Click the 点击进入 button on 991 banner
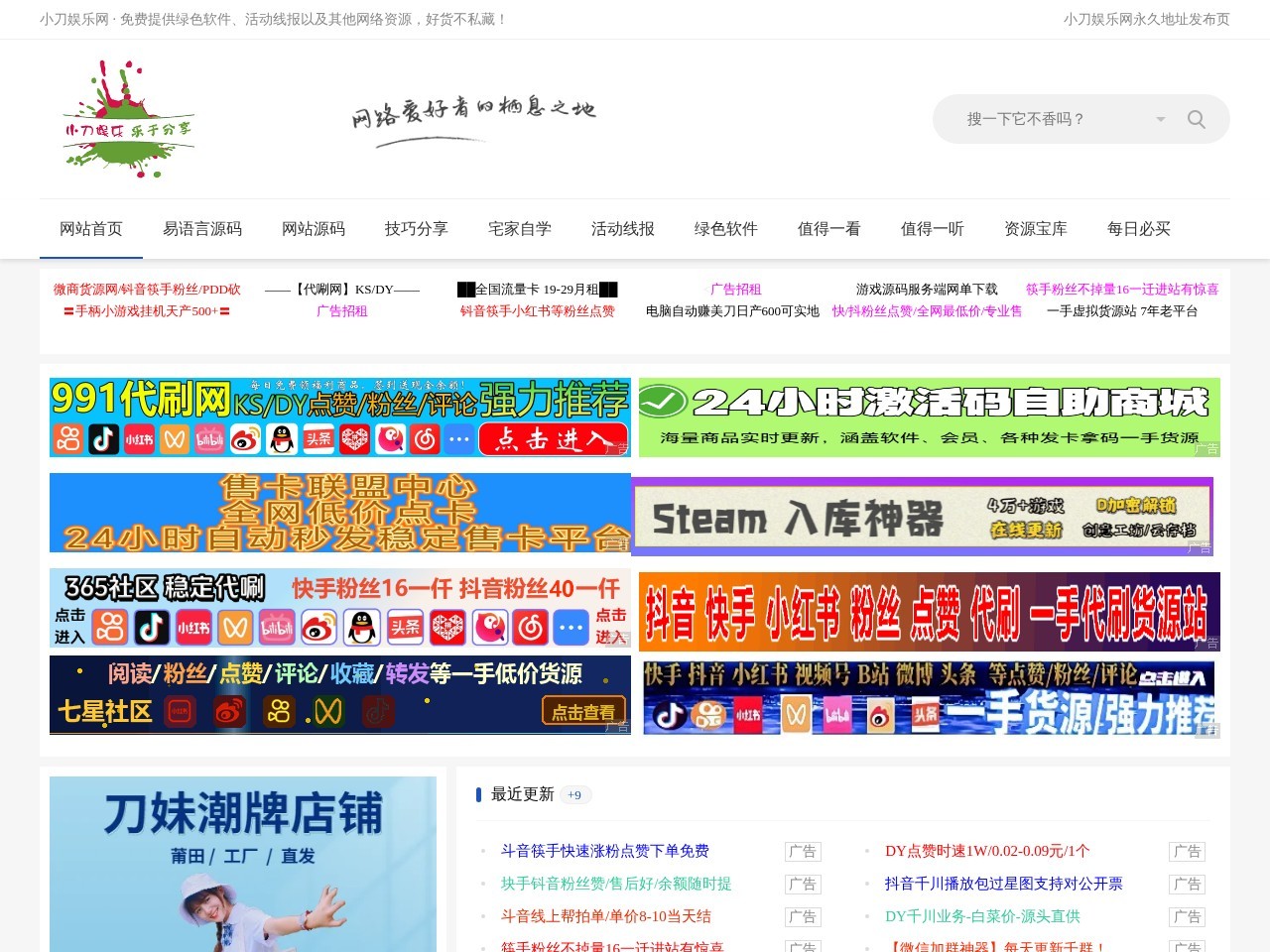This screenshot has width=1270, height=952. point(552,439)
